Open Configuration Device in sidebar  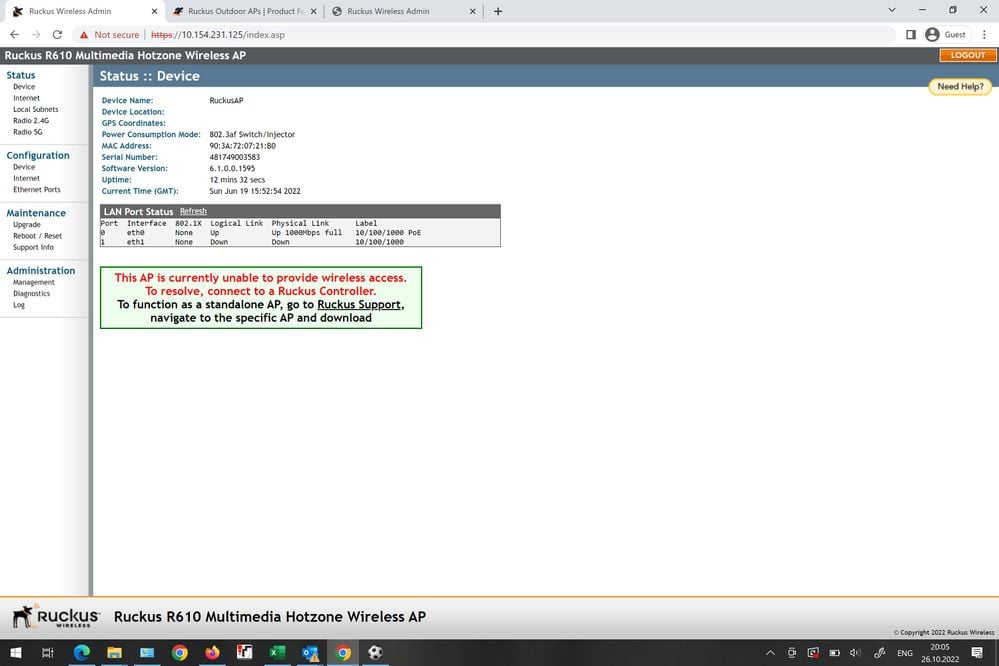(x=24, y=167)
